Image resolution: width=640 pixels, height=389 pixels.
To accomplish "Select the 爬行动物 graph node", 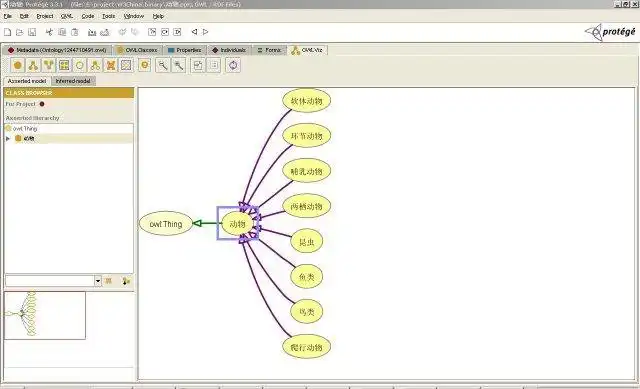I will [x=307, y=347].
